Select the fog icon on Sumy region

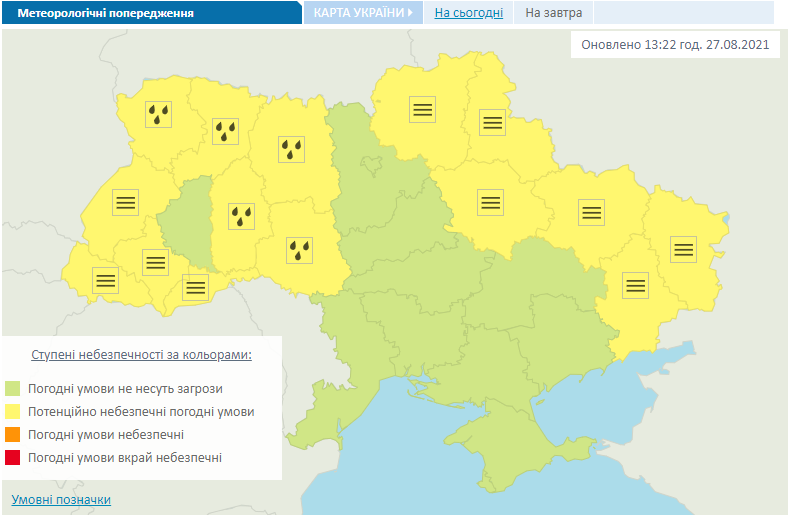492,123
